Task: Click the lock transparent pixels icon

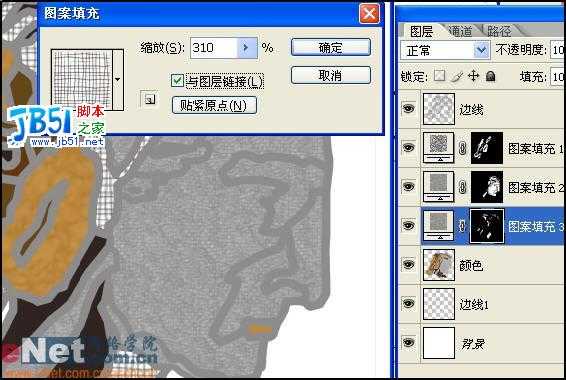Action: (439, 76)
